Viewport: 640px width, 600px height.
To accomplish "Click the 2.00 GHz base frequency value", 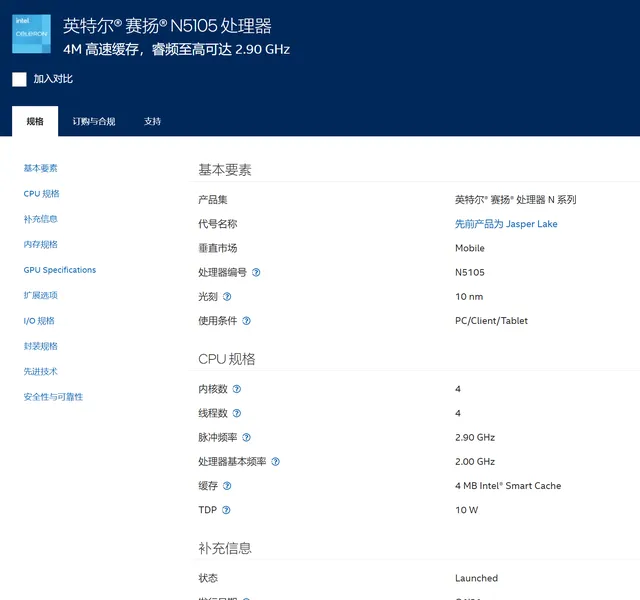I will point(475,462).
